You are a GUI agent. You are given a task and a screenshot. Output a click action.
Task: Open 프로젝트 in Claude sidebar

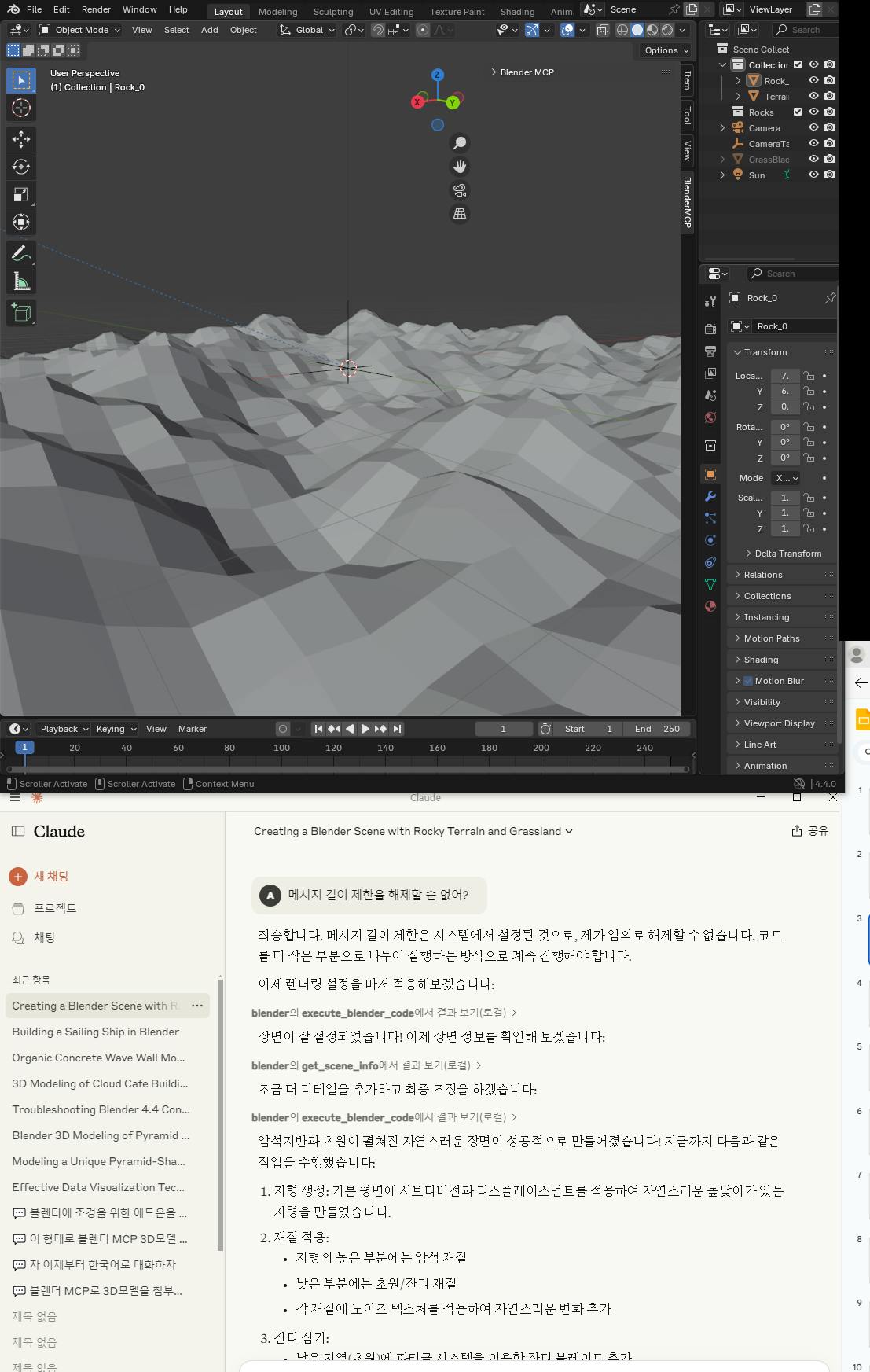point(45,908)
